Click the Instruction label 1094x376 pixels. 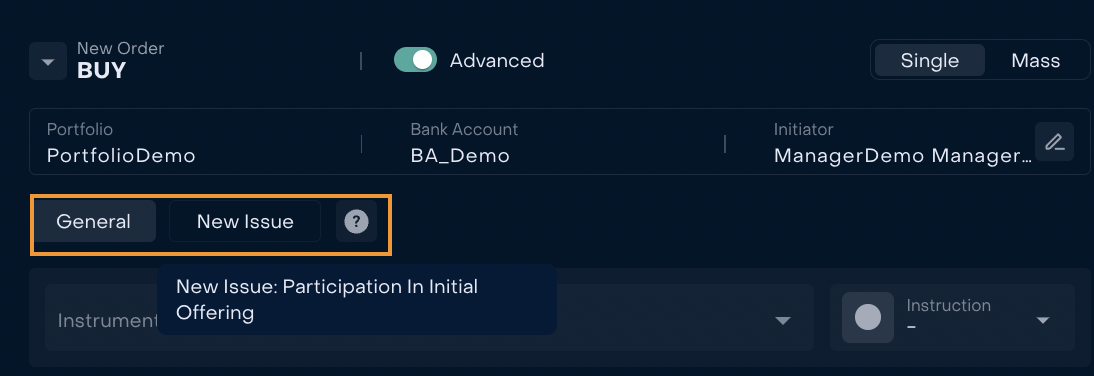point(948,306)
